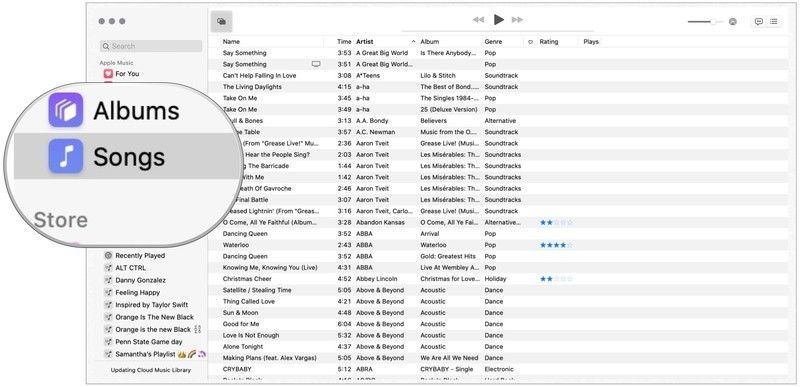Screen dimensions: 800x387
Task: Select the Feeling Happy playlist
Action: coord(138,293)
